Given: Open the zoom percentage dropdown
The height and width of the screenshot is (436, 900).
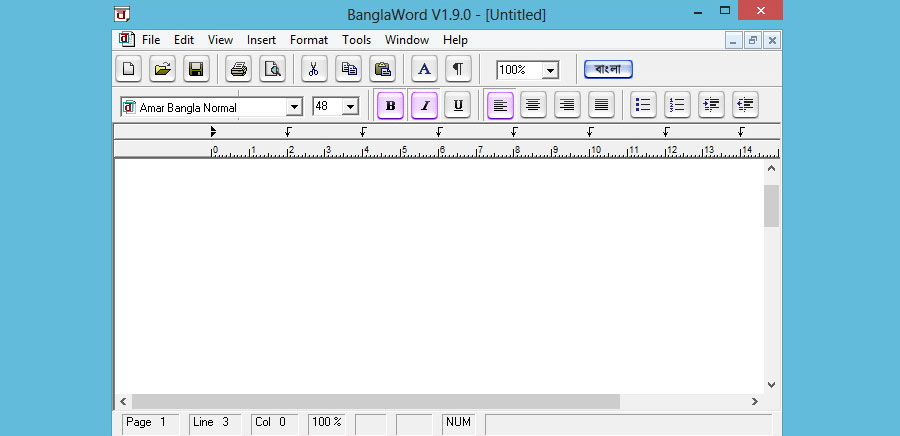Looking at the screenshot, I should pos(550,71).
